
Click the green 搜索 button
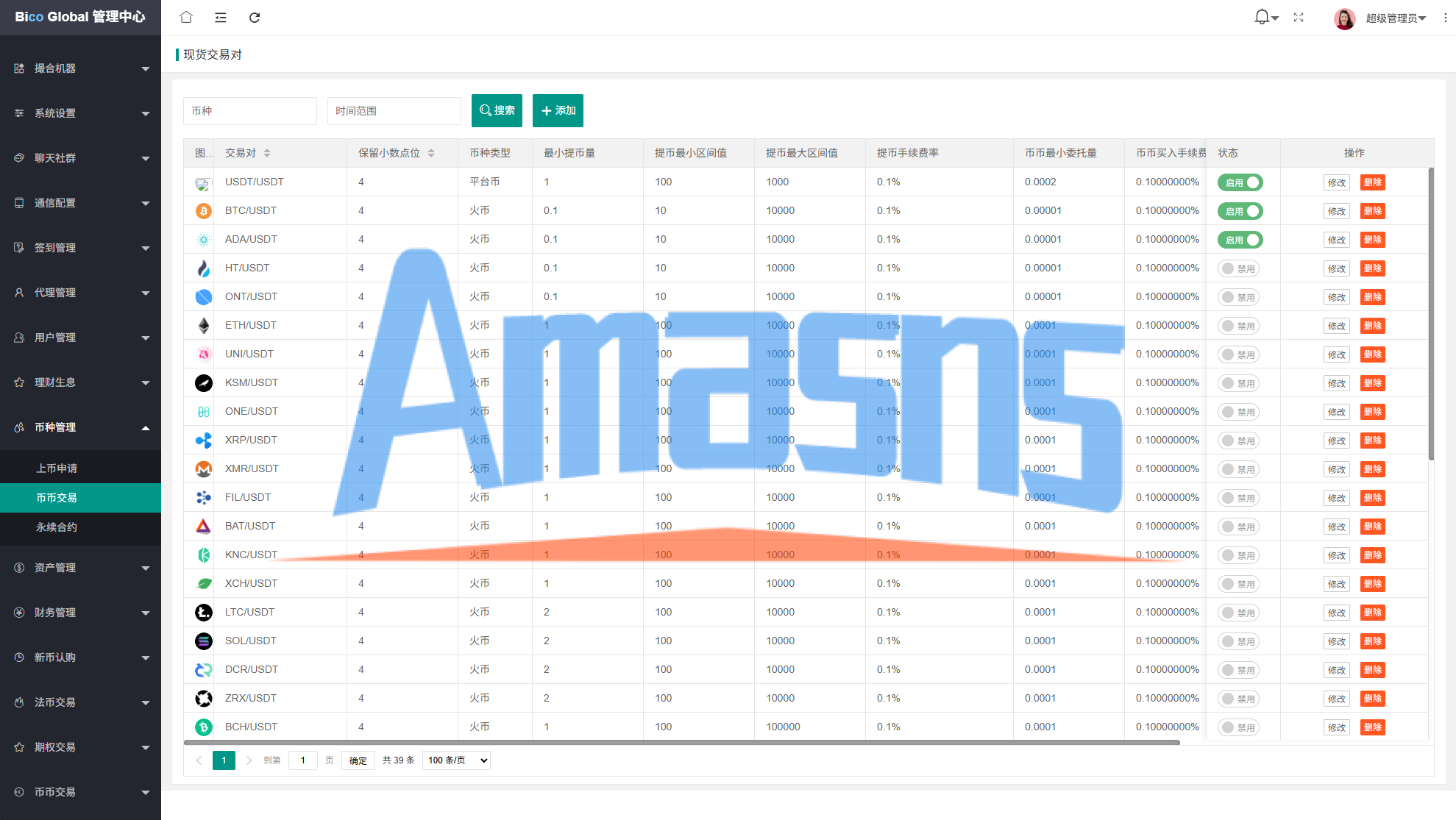(x=497, y=110)
